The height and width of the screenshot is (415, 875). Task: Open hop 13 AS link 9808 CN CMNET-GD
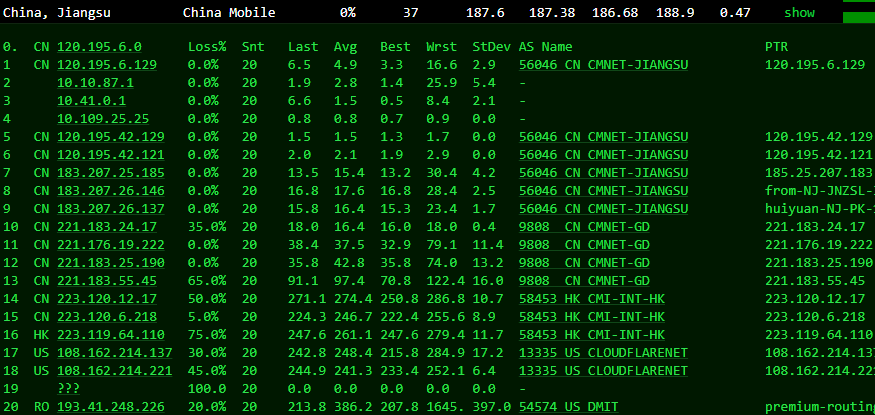[584, 281]
